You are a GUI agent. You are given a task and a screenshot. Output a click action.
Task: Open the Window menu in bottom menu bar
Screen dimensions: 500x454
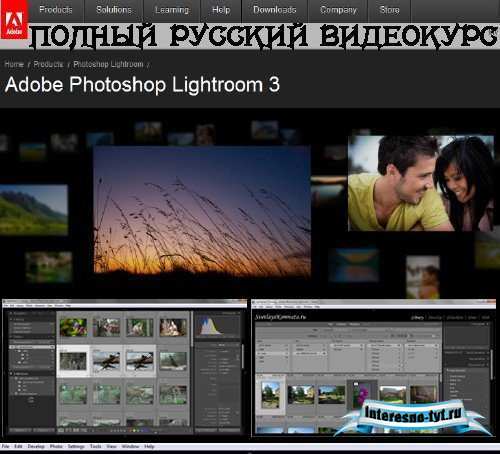tap(130, 446)
